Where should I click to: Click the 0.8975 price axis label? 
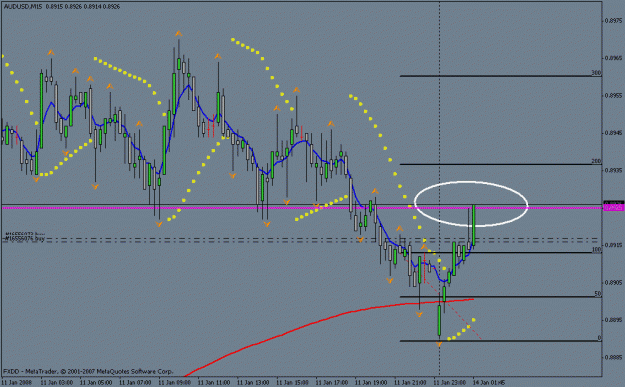[x=613, y=20]
